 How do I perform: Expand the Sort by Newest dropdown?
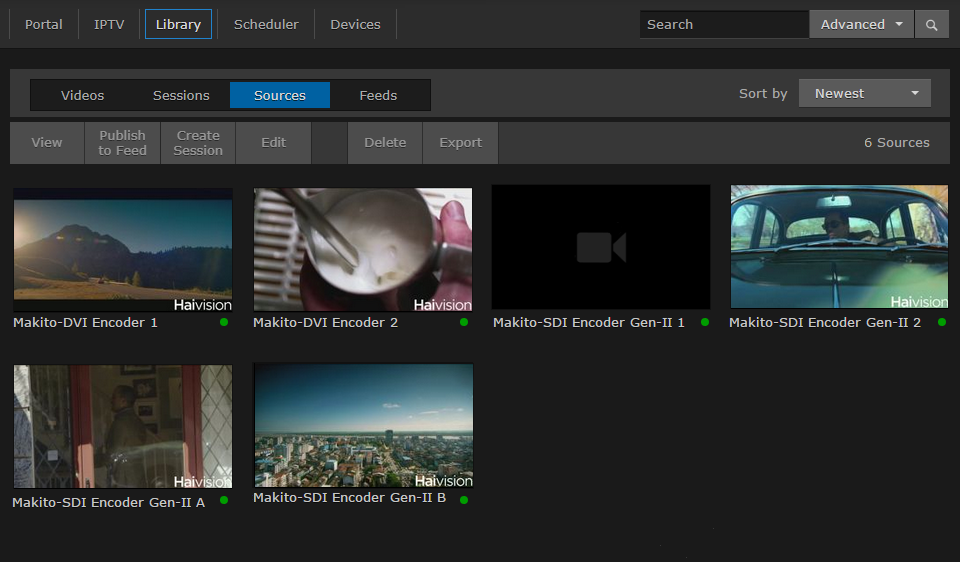(x=864, y=94)
